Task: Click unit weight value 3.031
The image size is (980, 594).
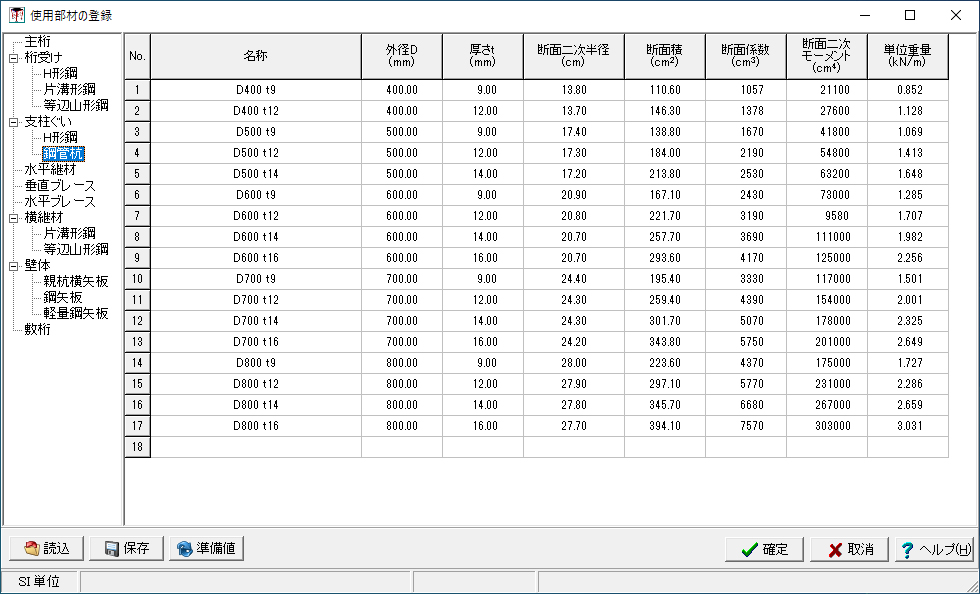Action: tap(908, 426)
